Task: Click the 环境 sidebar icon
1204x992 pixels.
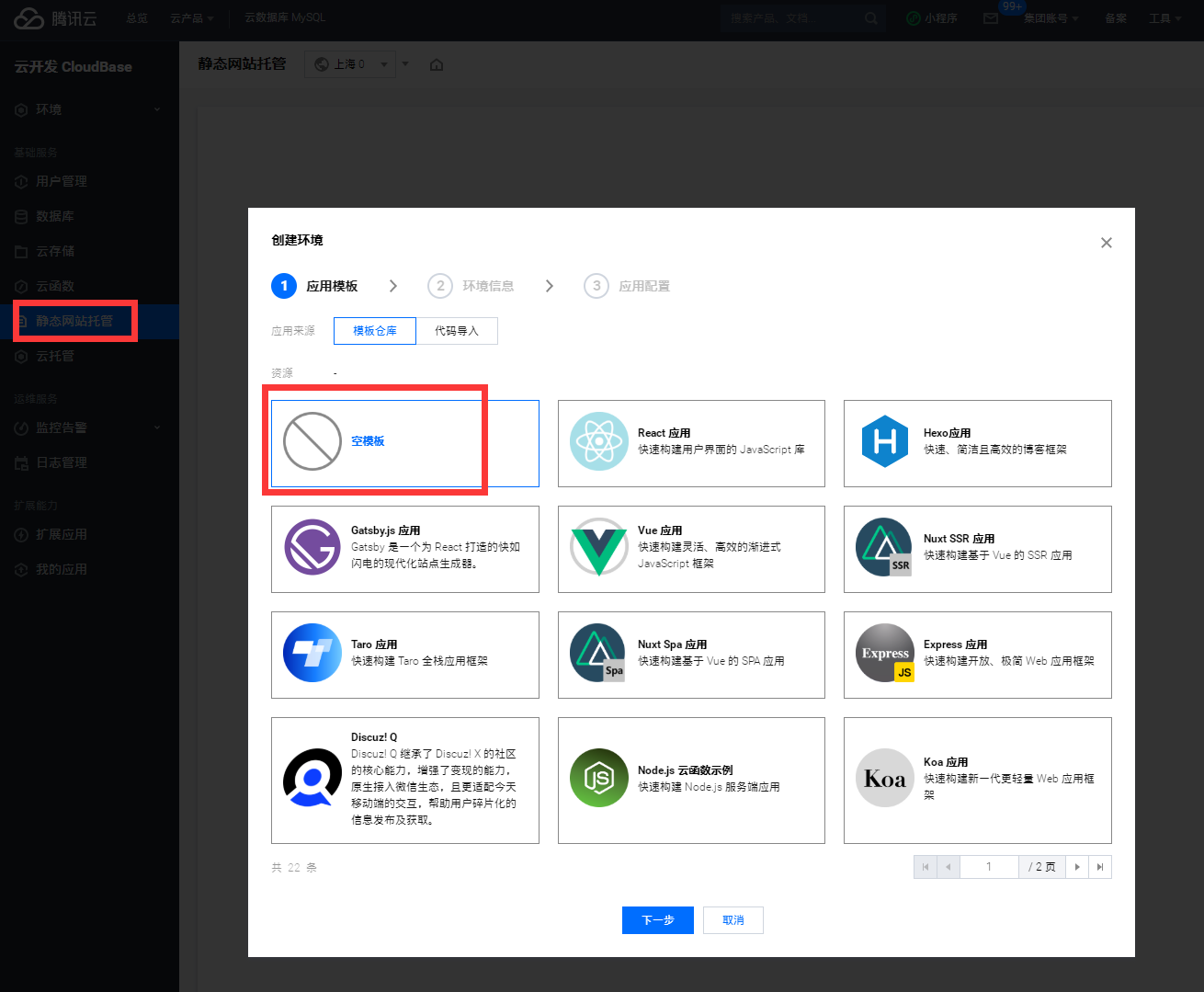Action: [21, 109]
